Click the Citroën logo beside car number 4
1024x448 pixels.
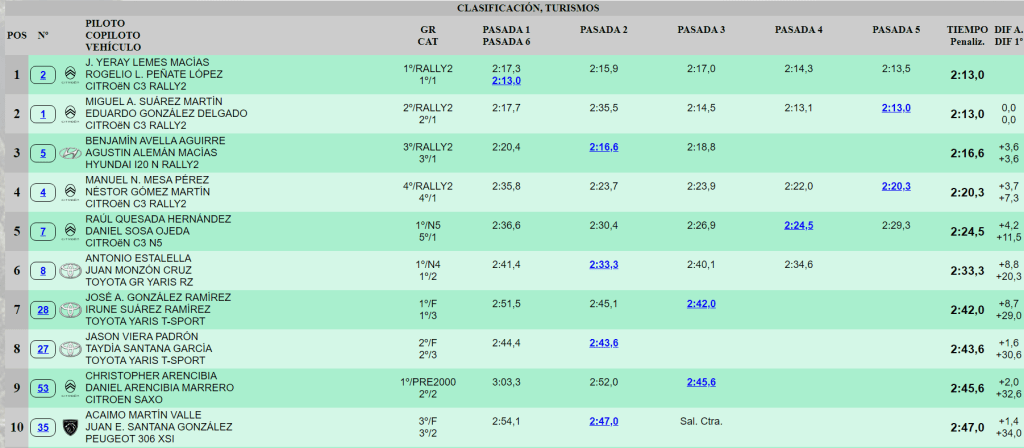pos(70,192)
